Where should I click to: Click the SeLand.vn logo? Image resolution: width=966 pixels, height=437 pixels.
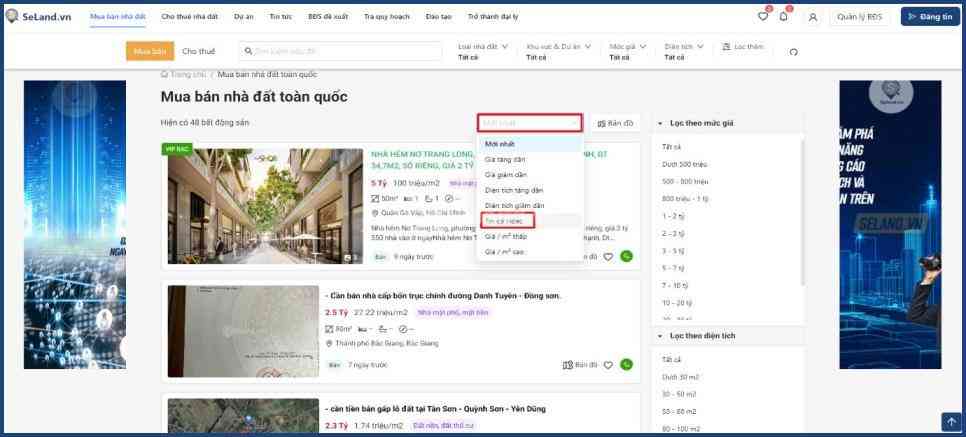coord(41,16)
